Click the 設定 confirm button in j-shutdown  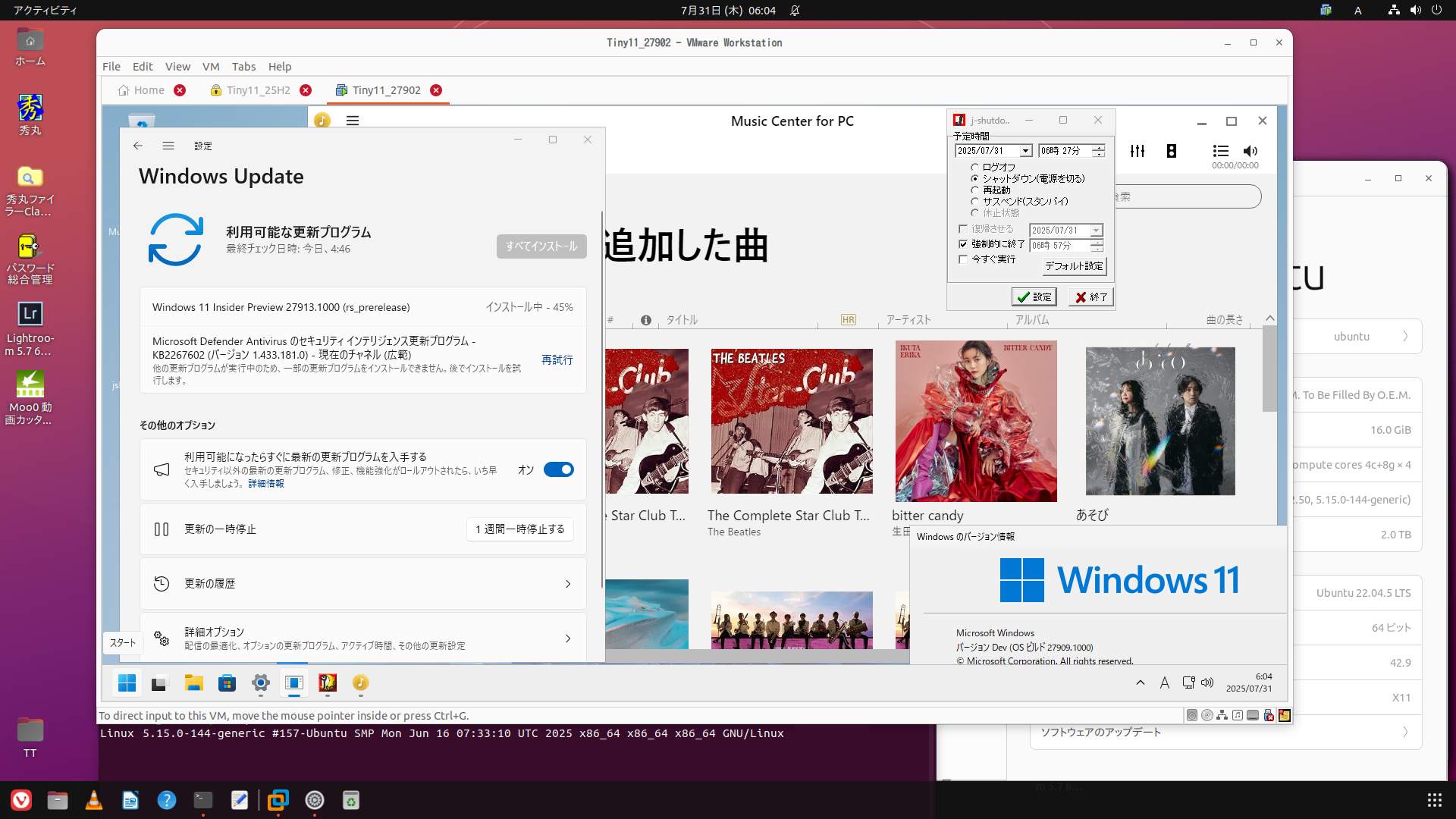pyautogui.click(x=1034, y=297)
